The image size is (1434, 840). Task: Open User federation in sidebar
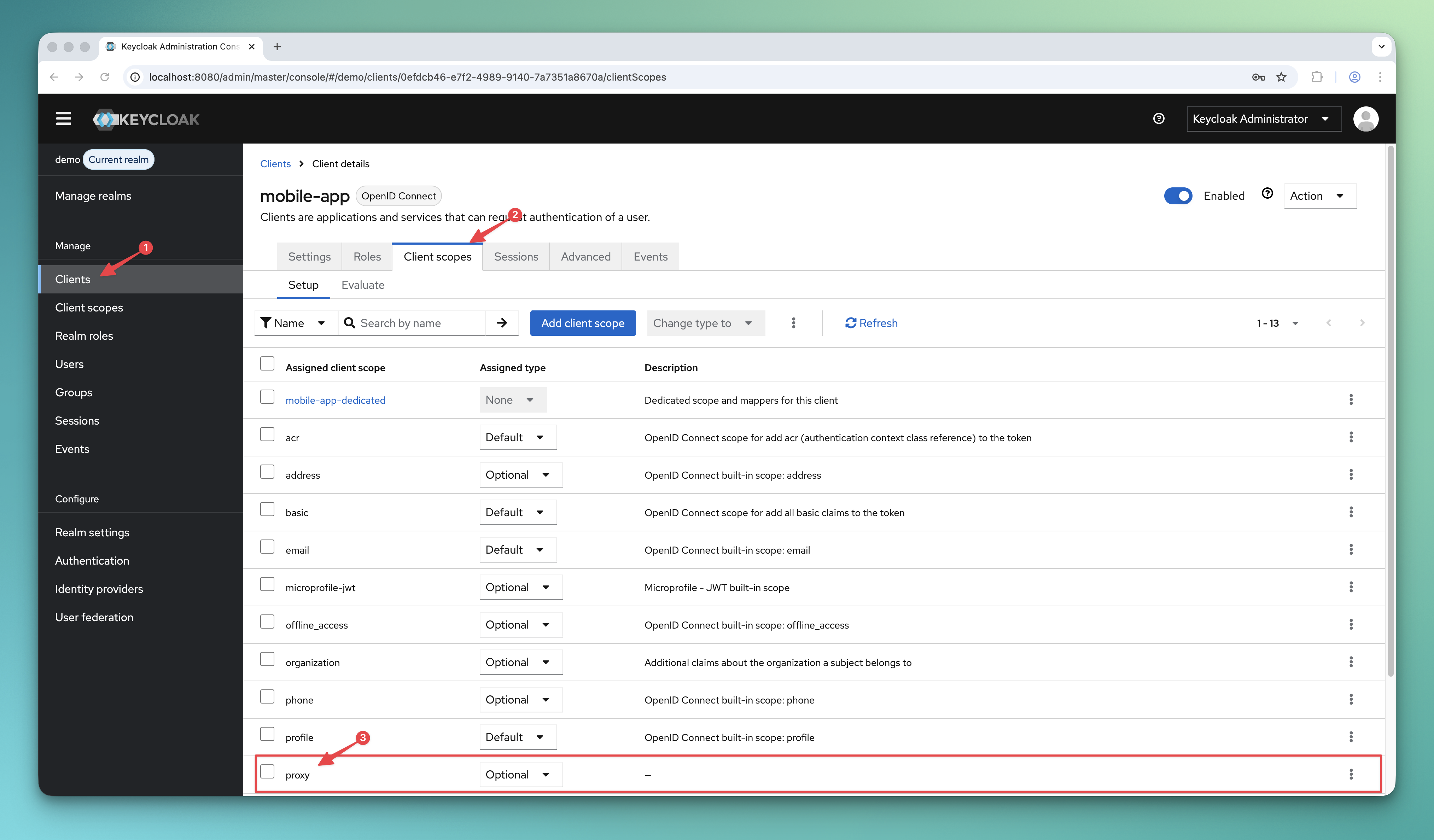point(94,617)
